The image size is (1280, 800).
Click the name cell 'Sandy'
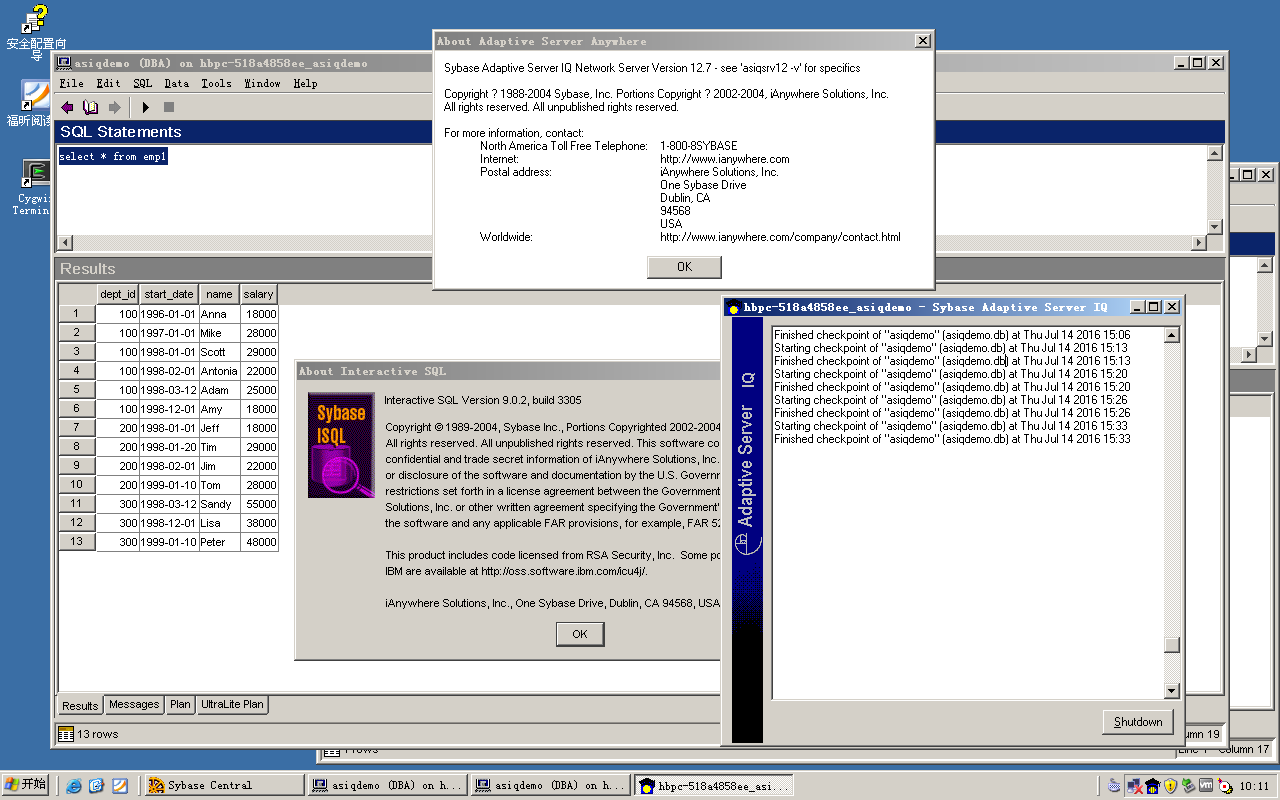click(x=219, y=504)
